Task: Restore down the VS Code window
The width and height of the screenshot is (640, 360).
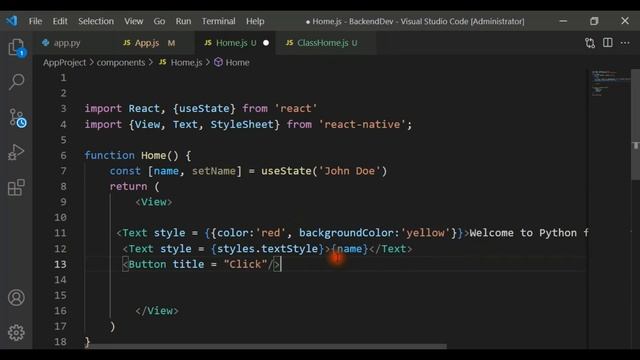Action: point(594,21)
